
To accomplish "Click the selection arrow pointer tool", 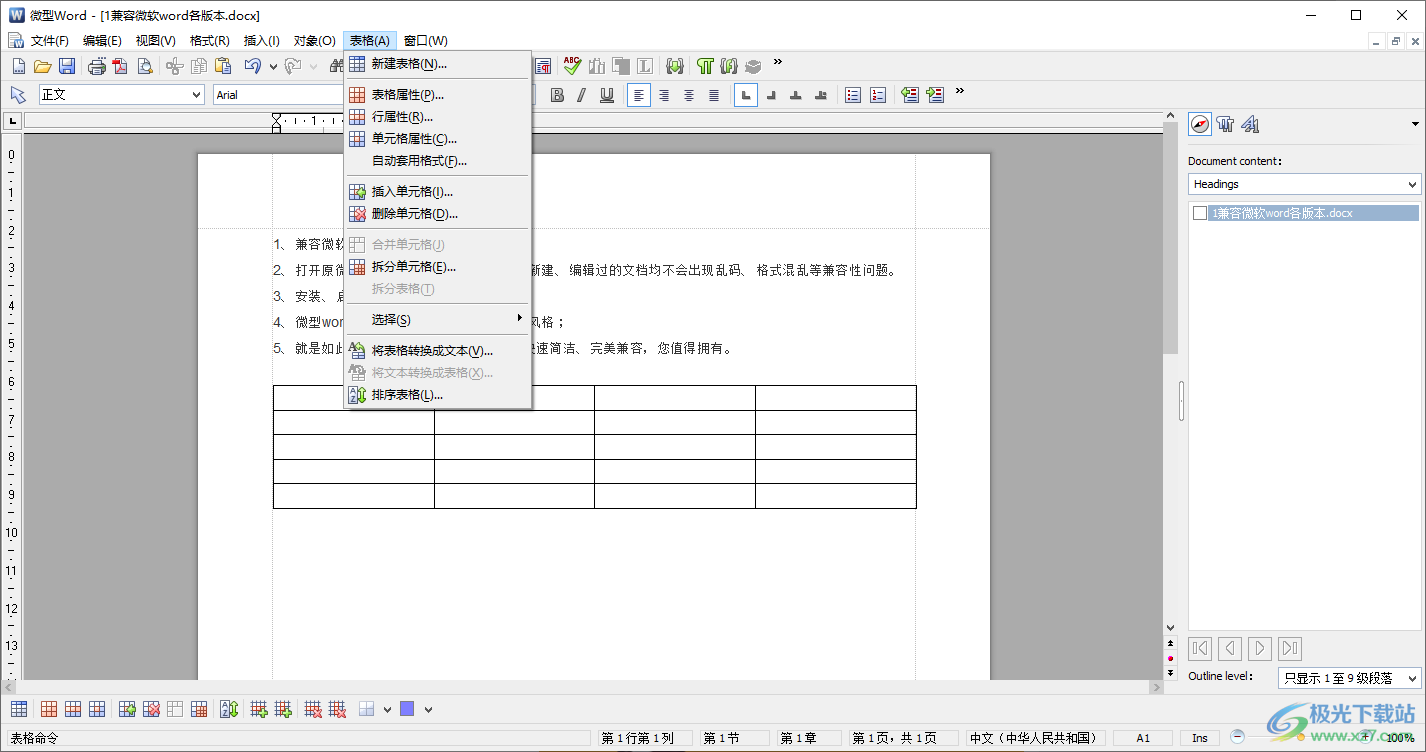I will click(18, 95).
